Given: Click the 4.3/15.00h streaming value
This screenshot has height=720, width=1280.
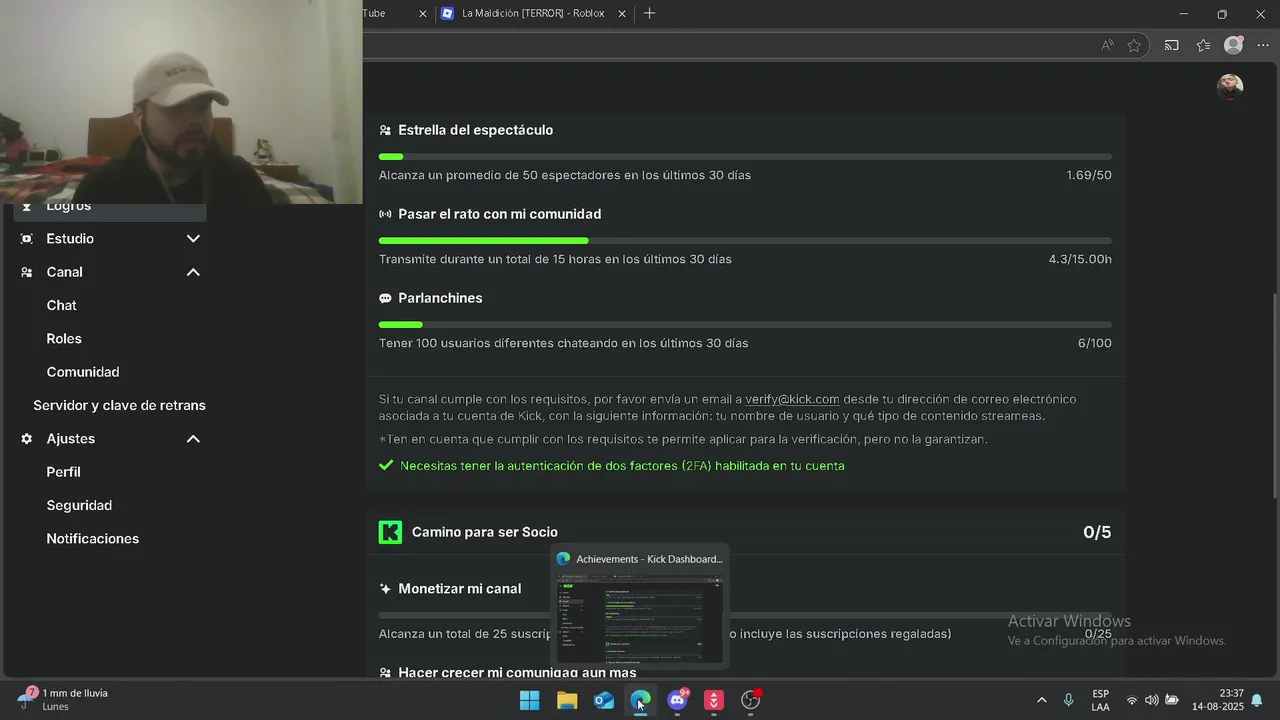Looking at the screenshot, I should coord(1080,259).
